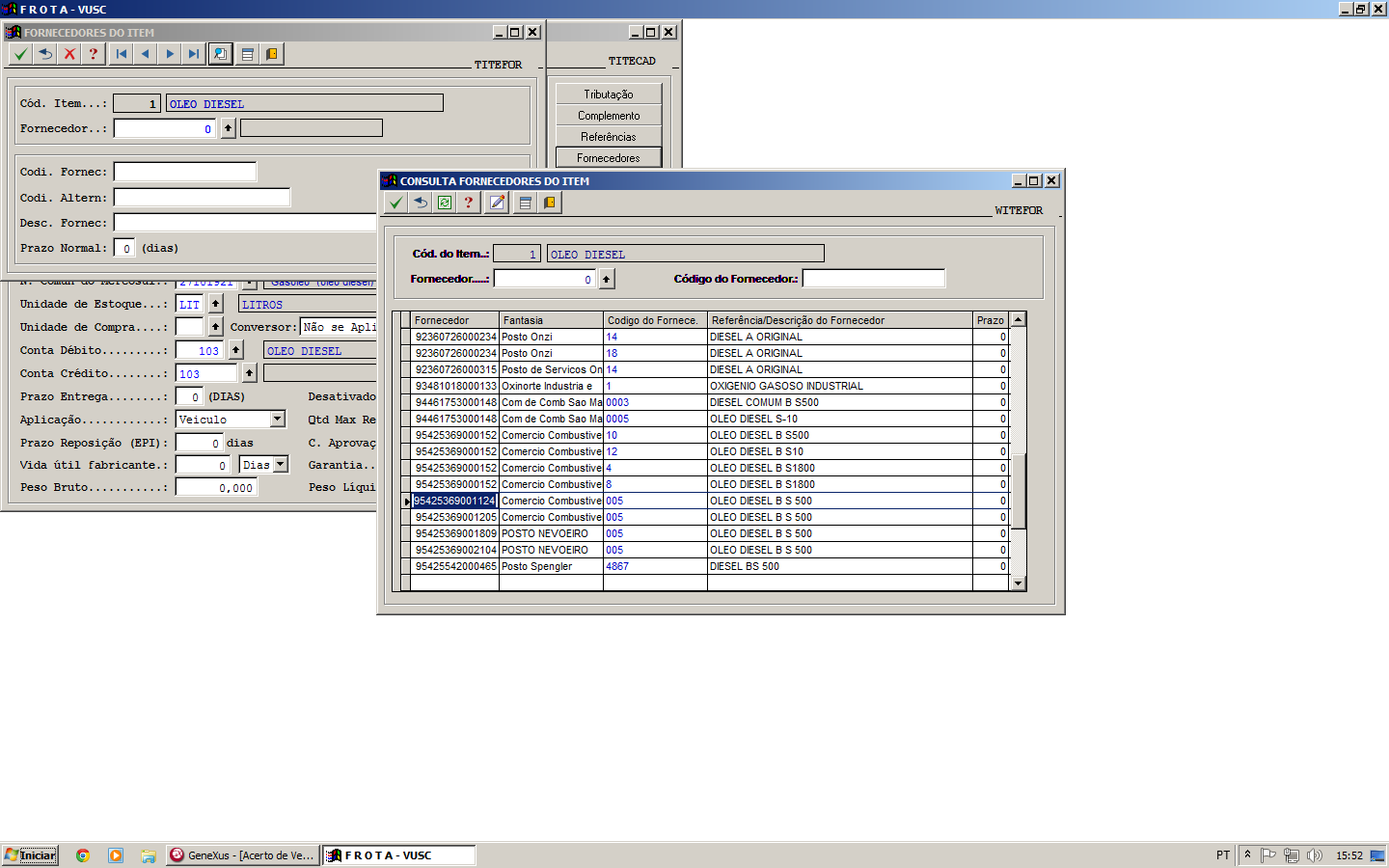The height and width of the screenshot is (868, 1389).
Task: Confirm with green check in Consulta Fornecedores toolbar
Action: [395, 203]
